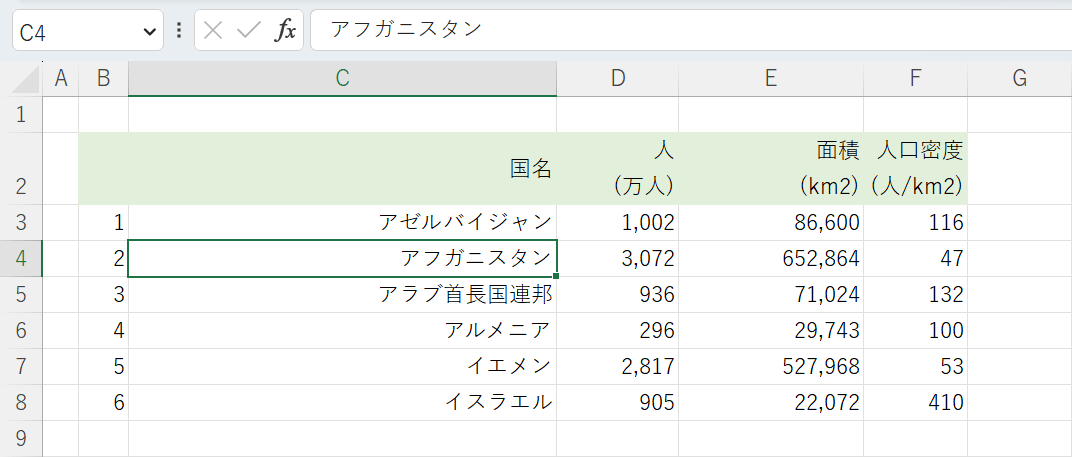Click the cell containing アゼルバイジャン
The height and width of the screenshot is (457, 1072).
click(342, 222)
